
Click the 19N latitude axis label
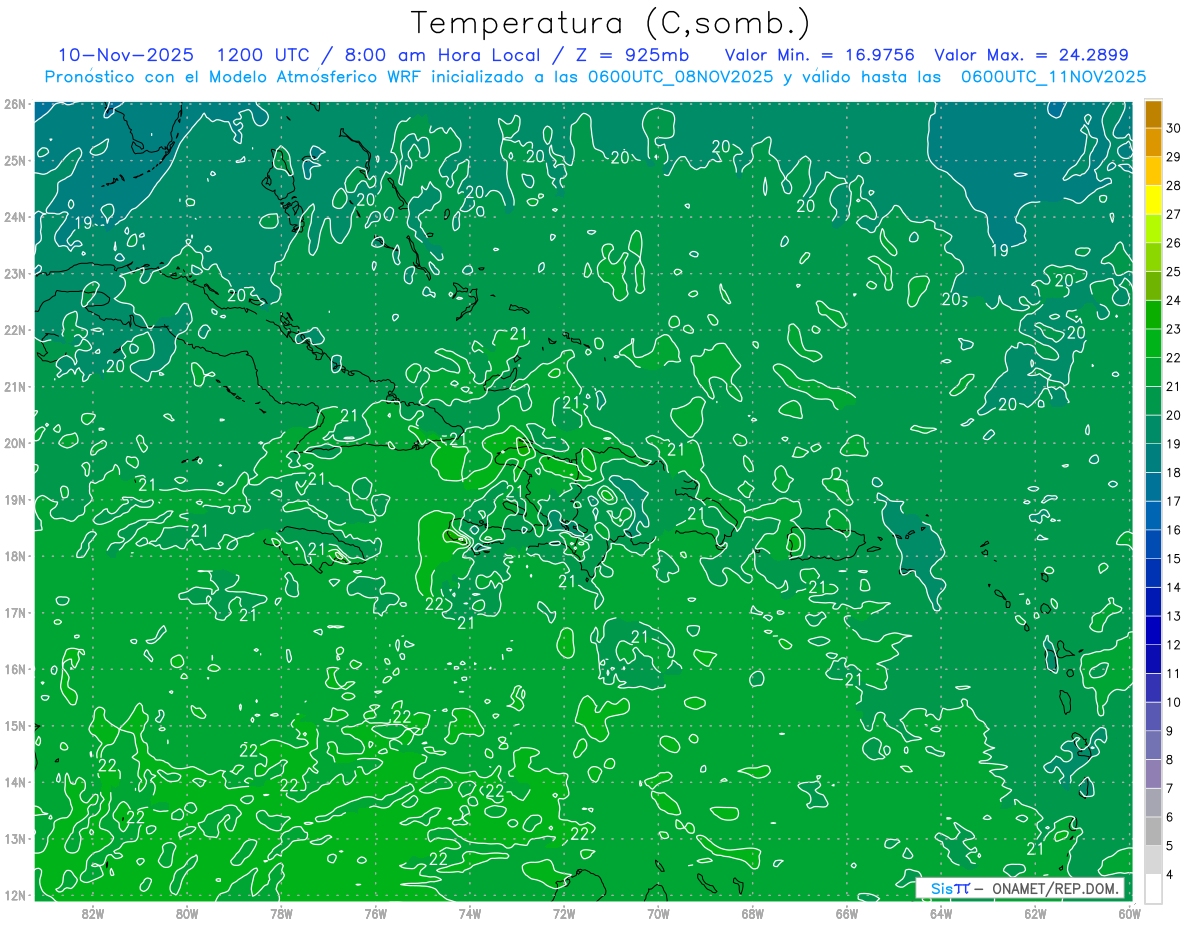pyautogui.click(x=14, y=499)
